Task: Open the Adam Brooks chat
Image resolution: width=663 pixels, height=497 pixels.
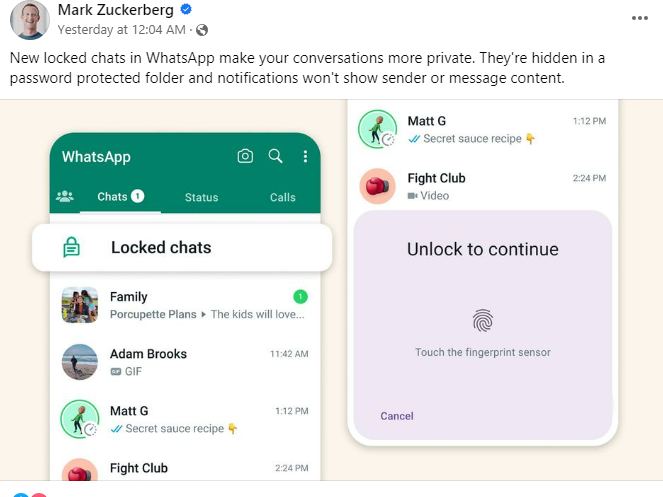Action: pos(185,362)
